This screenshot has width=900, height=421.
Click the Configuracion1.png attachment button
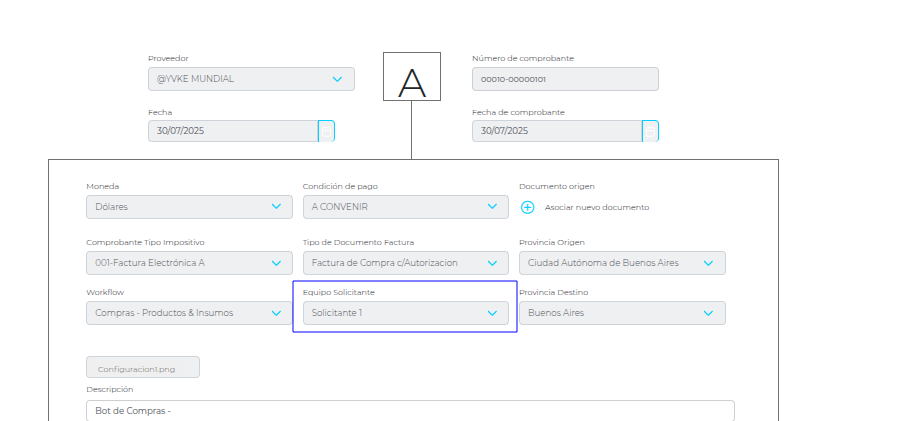pyautogui.click(x=143, y=368)
